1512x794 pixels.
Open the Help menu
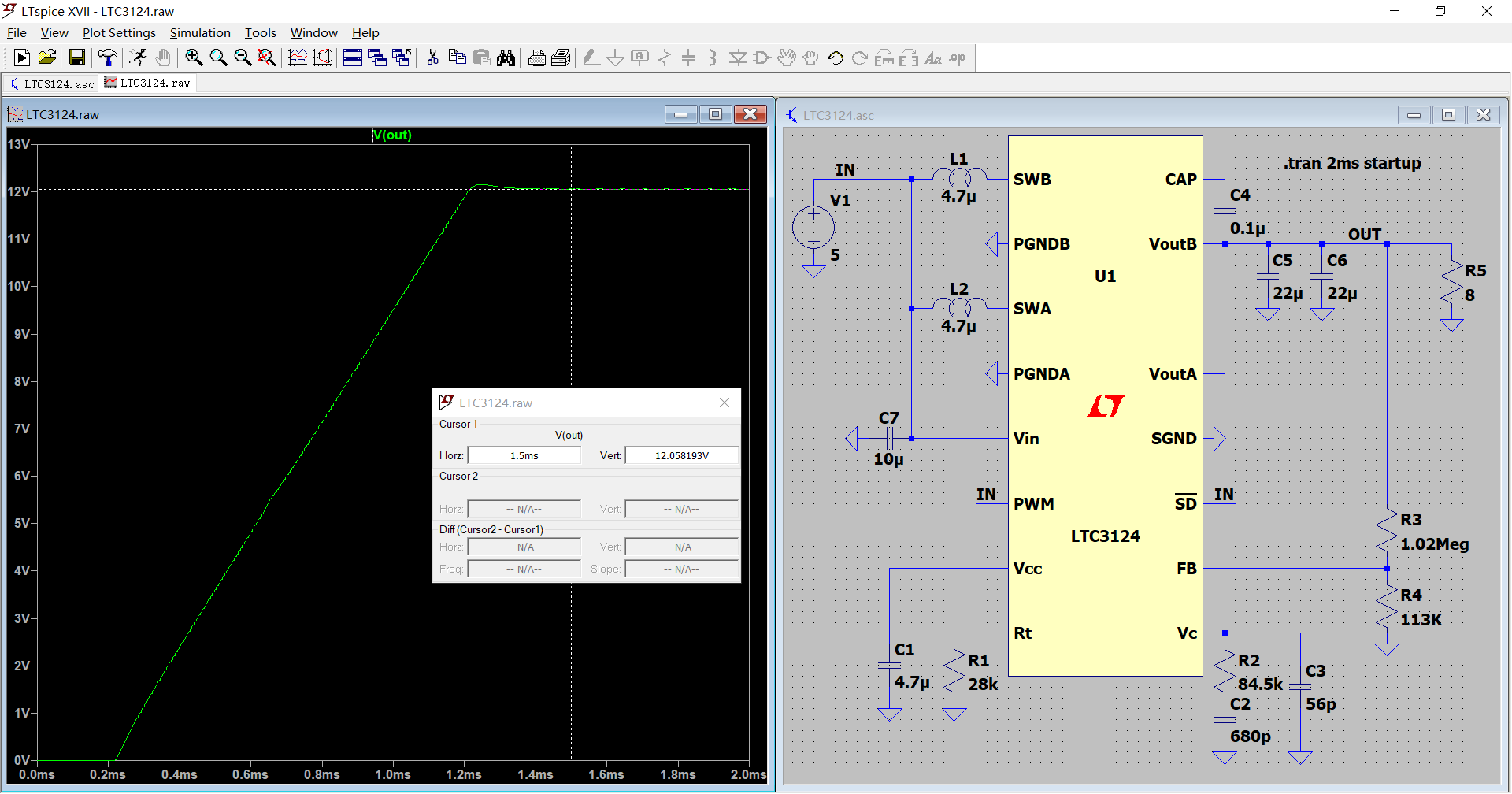point(365,32)
